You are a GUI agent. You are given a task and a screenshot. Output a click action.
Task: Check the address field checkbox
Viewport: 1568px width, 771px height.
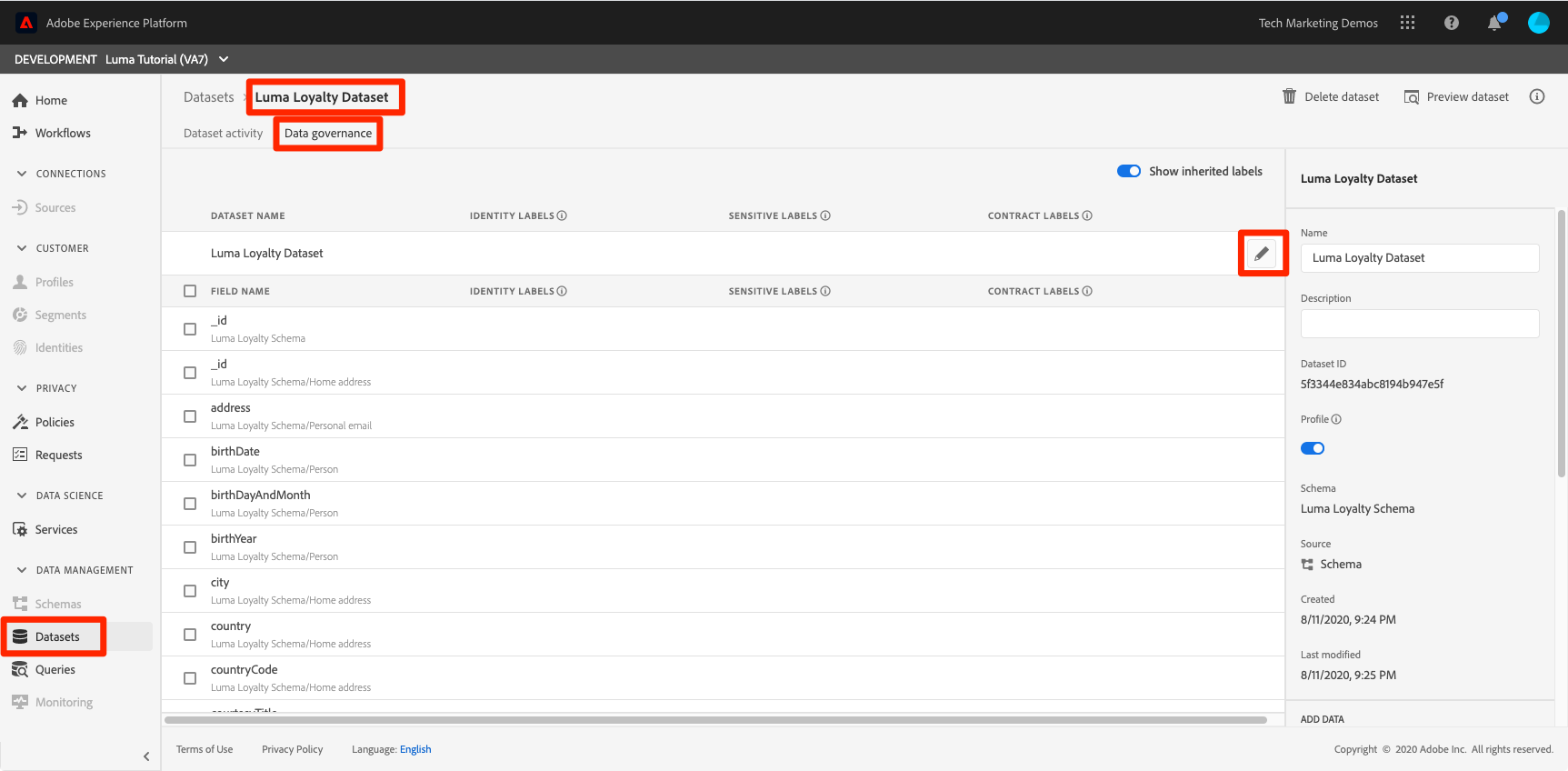[x=190, y=416]
